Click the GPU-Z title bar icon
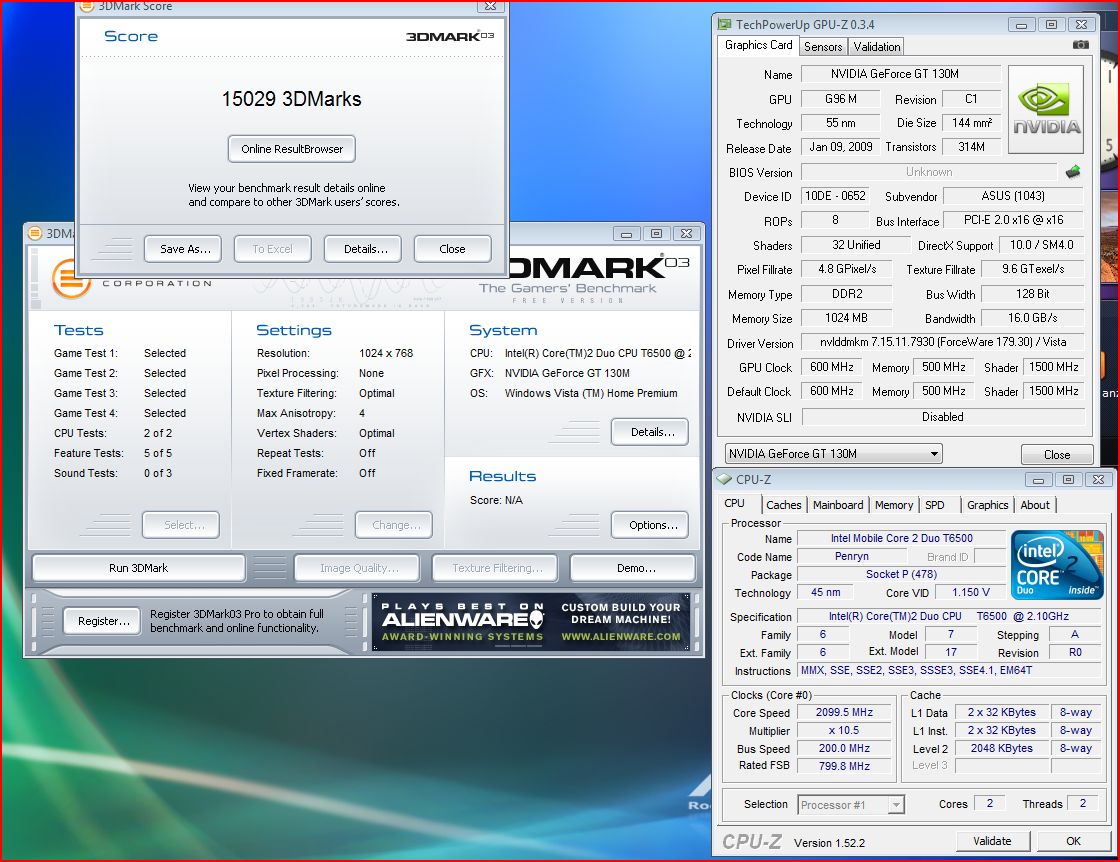This screenshot has height=862, width=1120. (724, 24)
